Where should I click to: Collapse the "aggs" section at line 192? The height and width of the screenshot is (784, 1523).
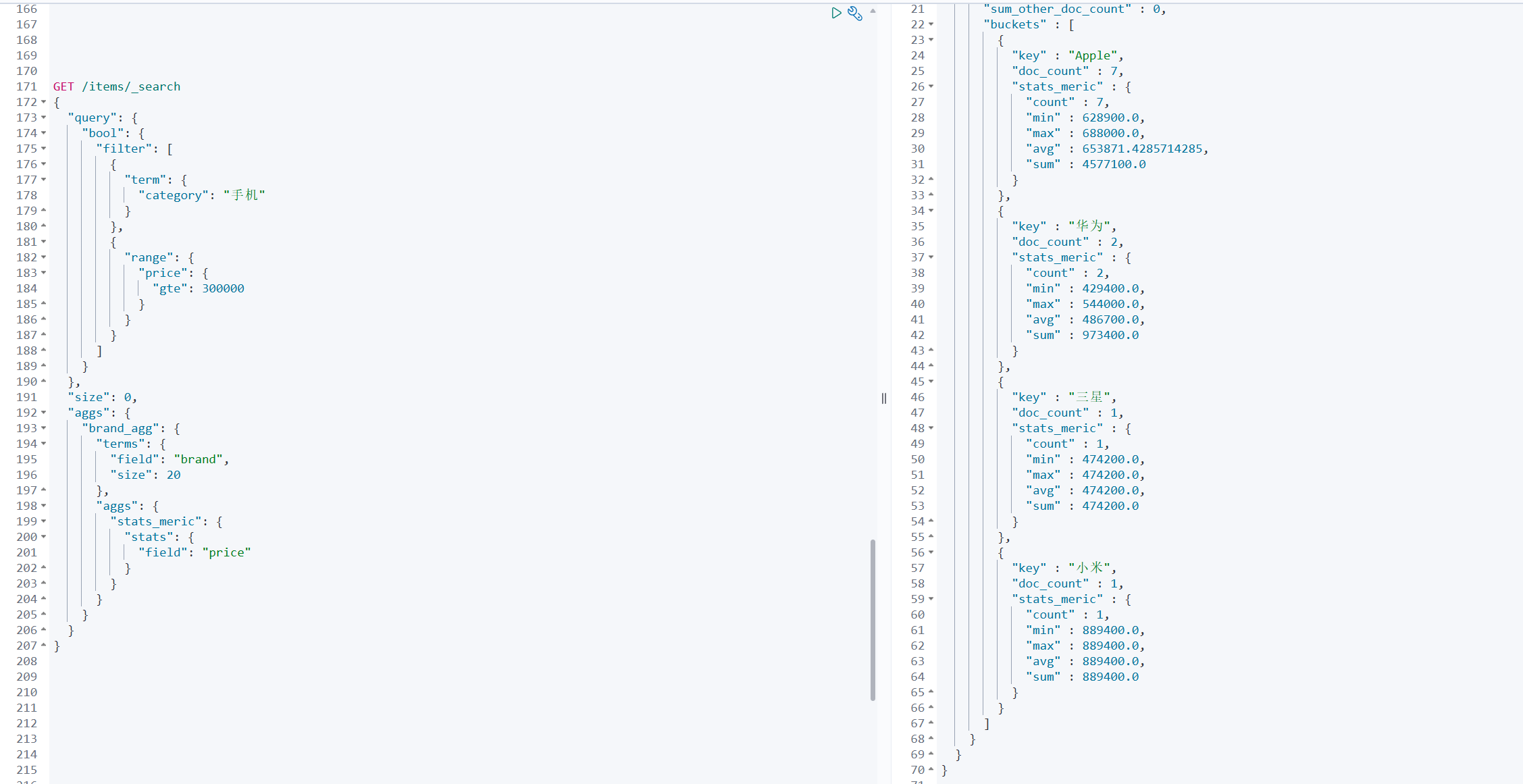(44, 413)
